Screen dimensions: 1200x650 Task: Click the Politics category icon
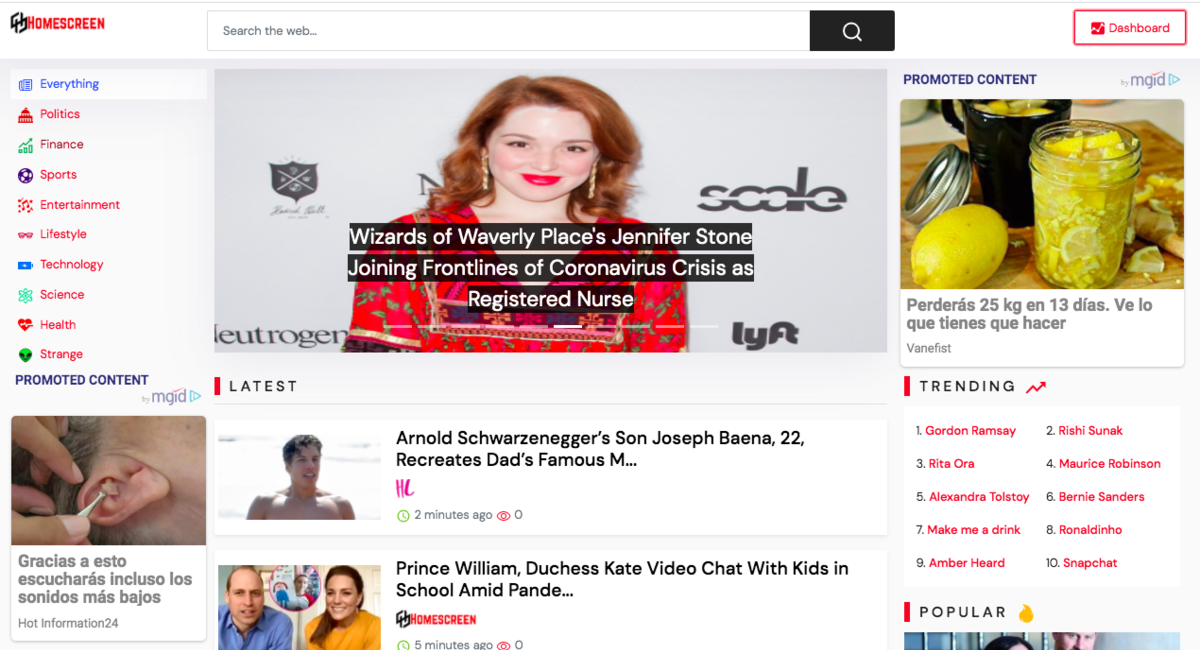(25, 115)
